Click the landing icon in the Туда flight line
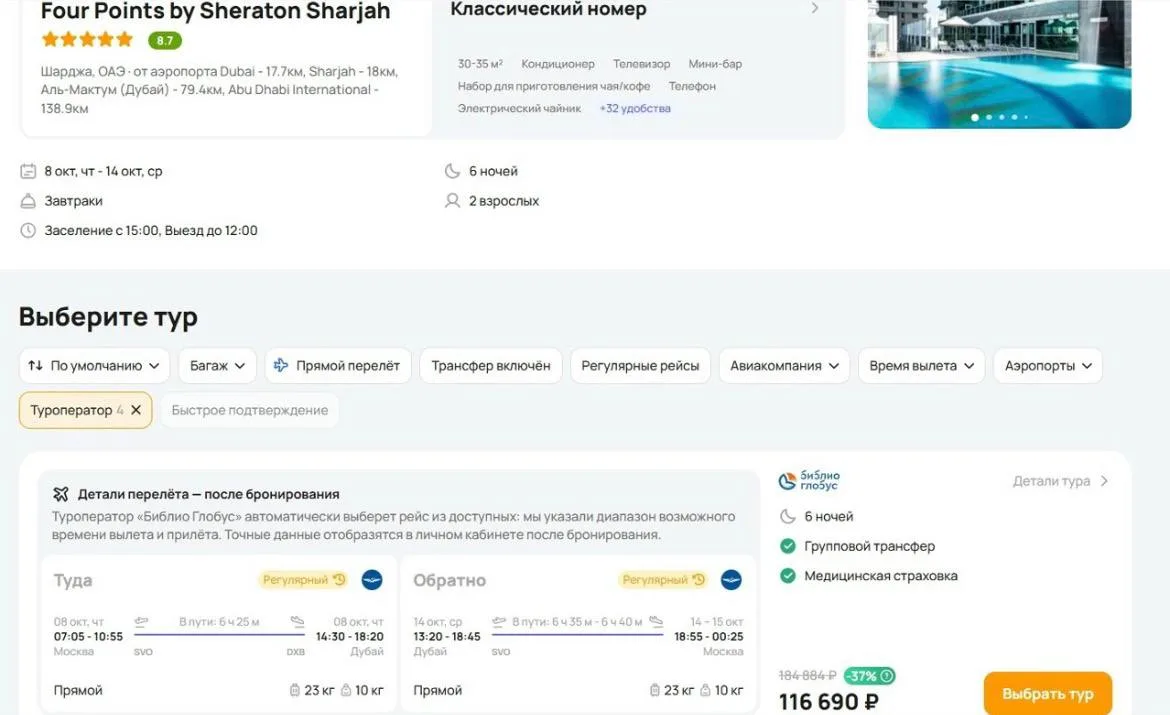Viewport: 1170px width, 715px height. point(297,621)
